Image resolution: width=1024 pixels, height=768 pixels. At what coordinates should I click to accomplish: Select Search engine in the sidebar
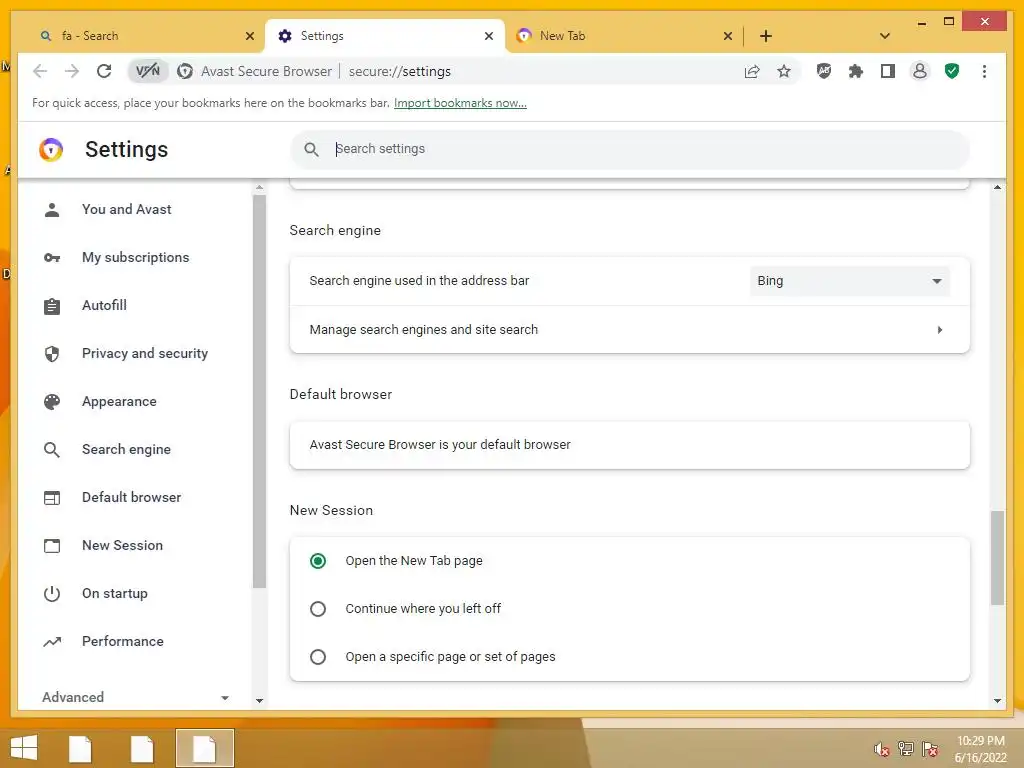[x=126, y=449]
